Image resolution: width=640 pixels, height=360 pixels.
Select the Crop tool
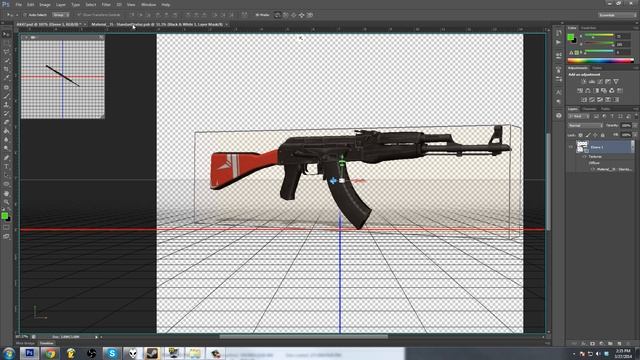pos(6,69)
